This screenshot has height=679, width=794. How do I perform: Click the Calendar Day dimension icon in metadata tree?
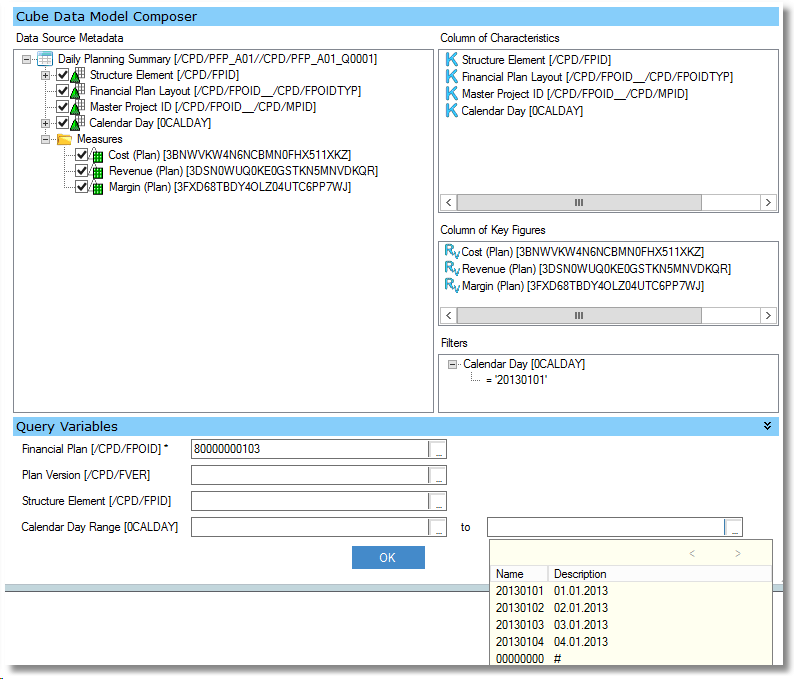[x=77, y=123]
